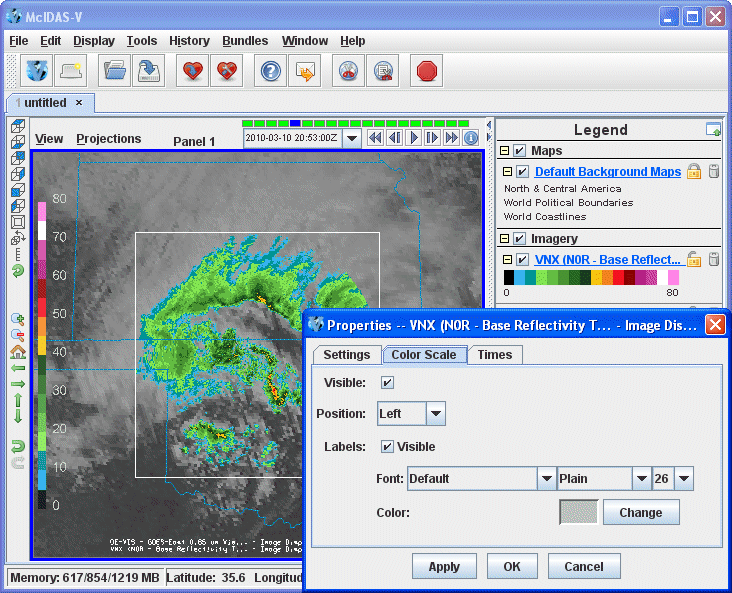Open the animation time dropdown arrow

(x=352, y=138)
